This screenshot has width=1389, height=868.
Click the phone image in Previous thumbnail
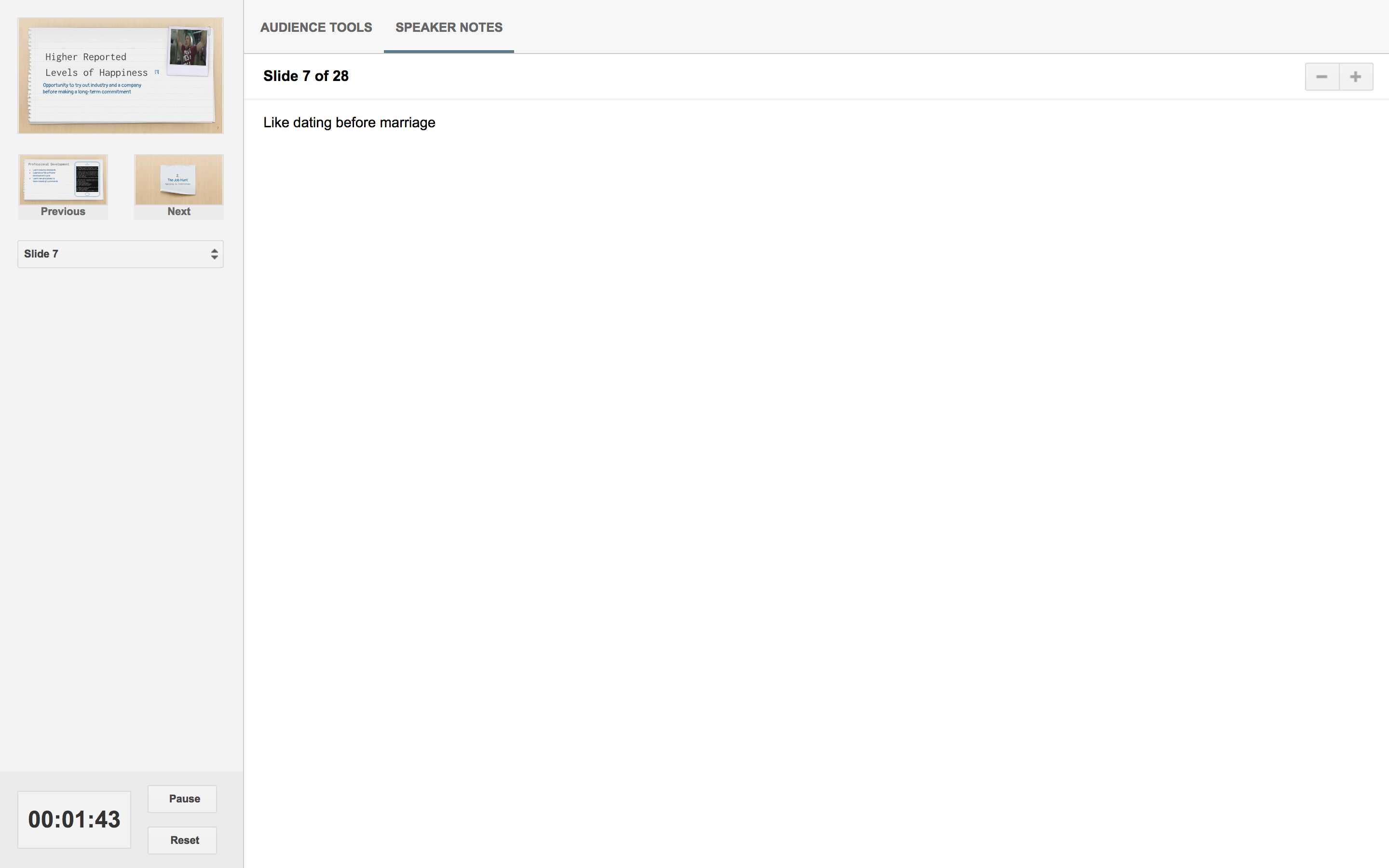(x=87, y=179)
